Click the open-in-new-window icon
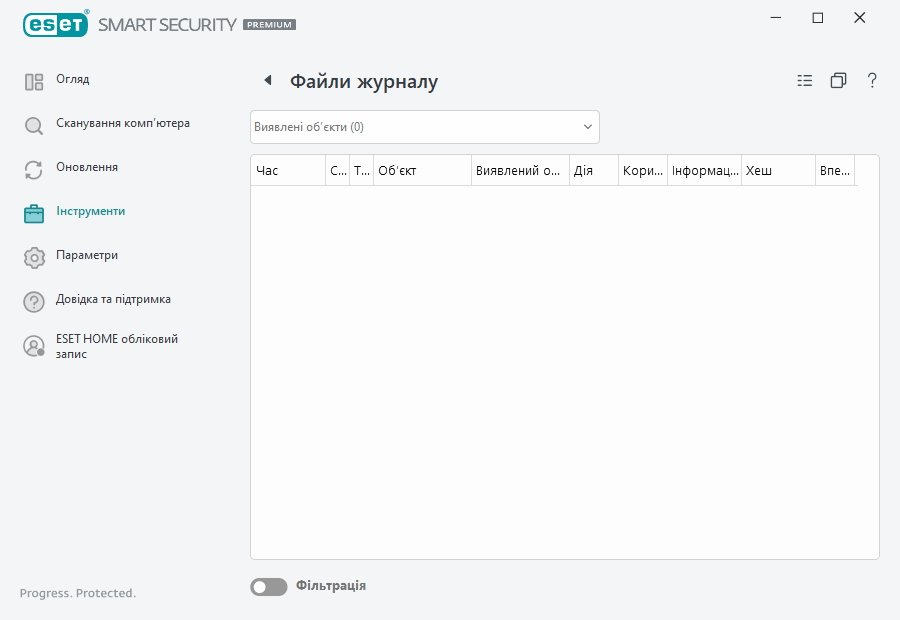Image resolution: width=900 pixels, height=620 pixels. [x=838, y=81]
